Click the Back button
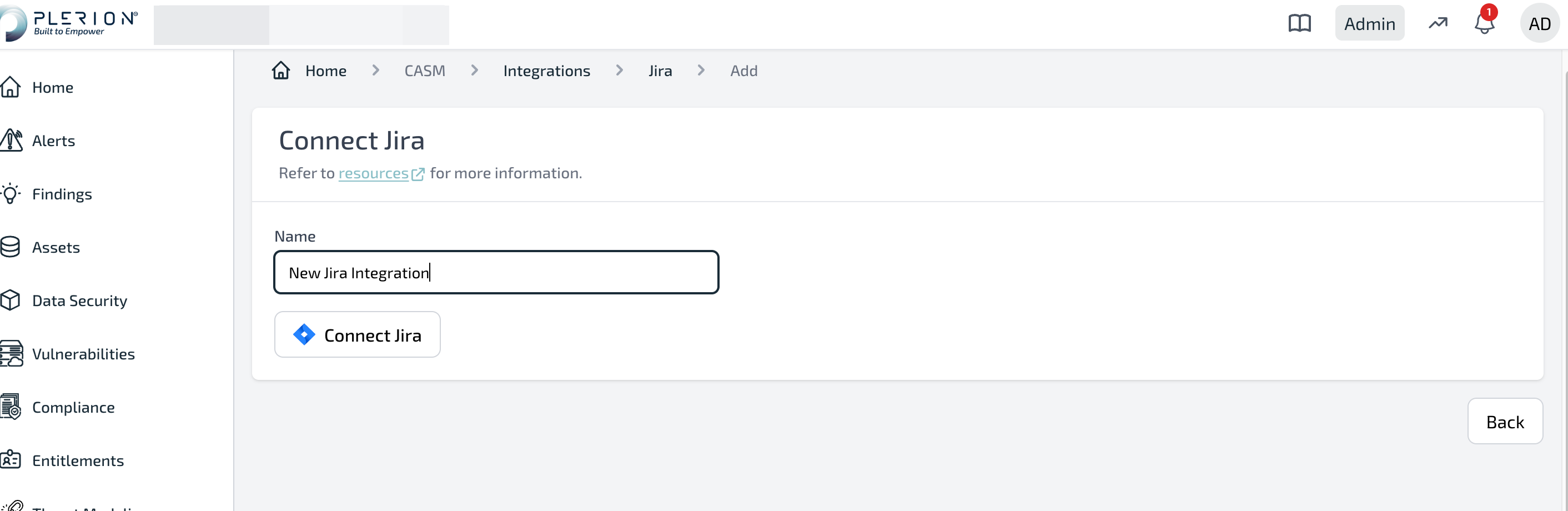Screen dimensions: 1568x511 (x=1505, y=422)
